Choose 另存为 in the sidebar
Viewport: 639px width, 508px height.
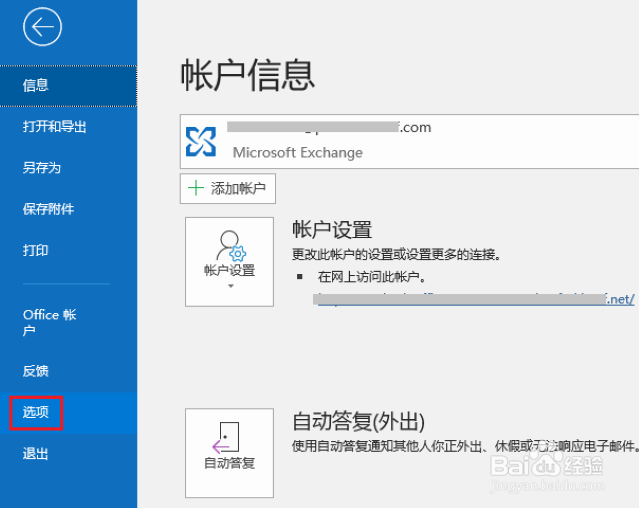tap(68, 168)
